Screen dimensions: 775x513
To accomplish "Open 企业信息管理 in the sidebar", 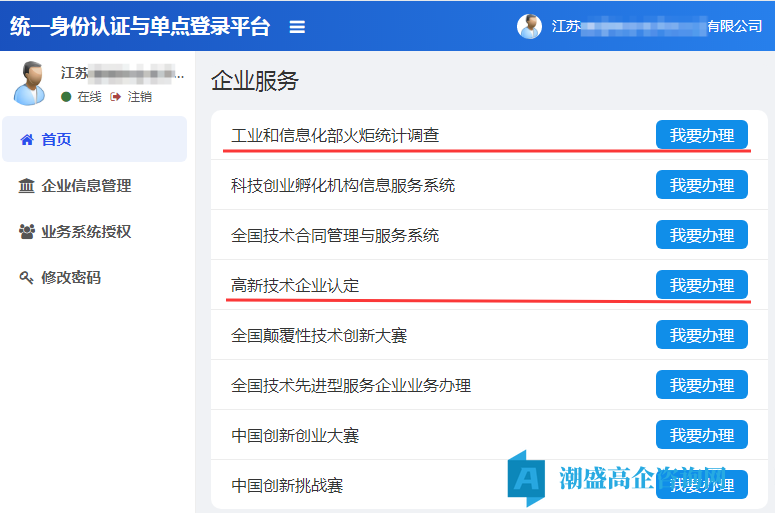I will [x=86, y=186].
